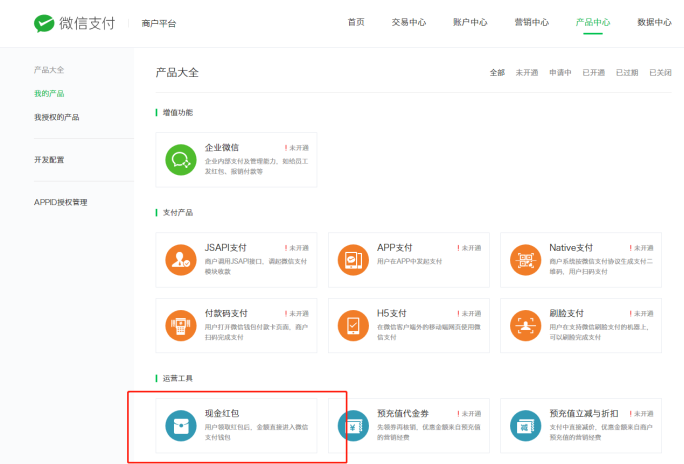Viewport: 684px width, 464px height.
Task: Click the Native支付 product title
Action: [571, 248]
